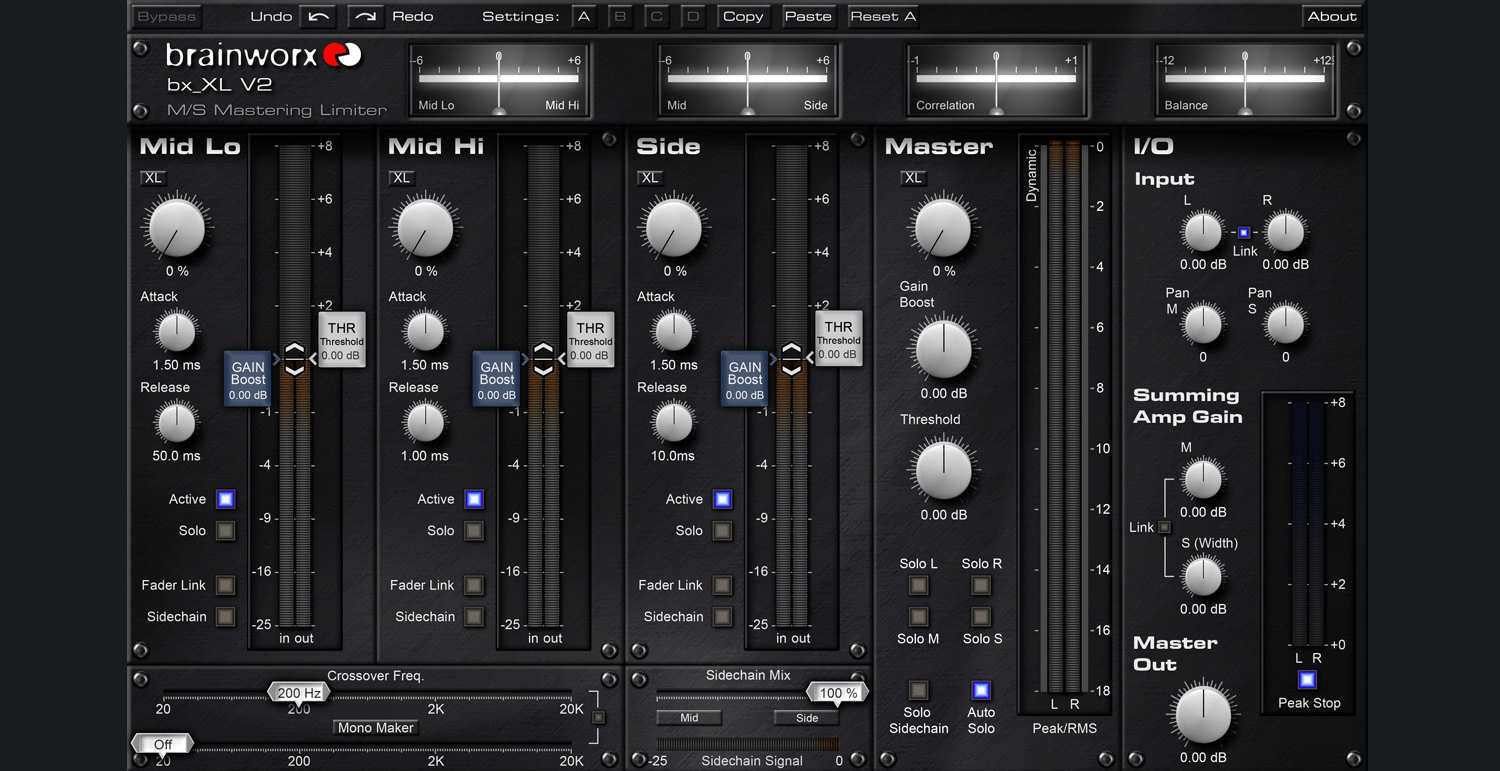This screenshot has width=1500, height=771.
Task: Enable Solo Sidechain switch
Action: tap(918, 690)
